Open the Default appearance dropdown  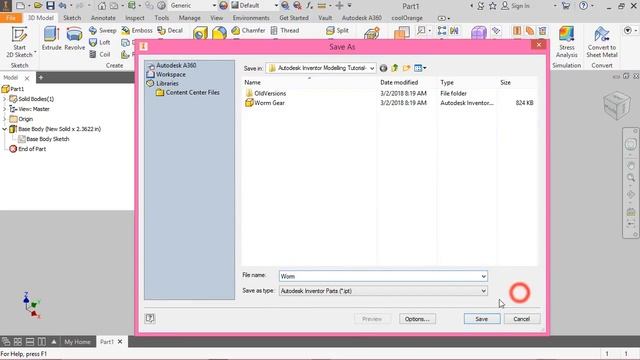coord(276,6)
